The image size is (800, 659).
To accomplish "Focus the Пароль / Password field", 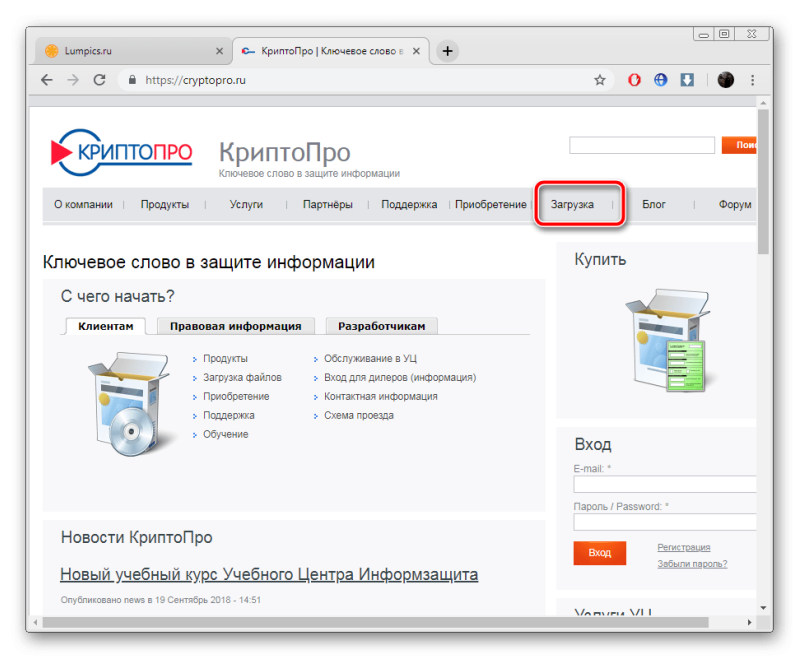I will pyautogui.click(x=665, y=522).
